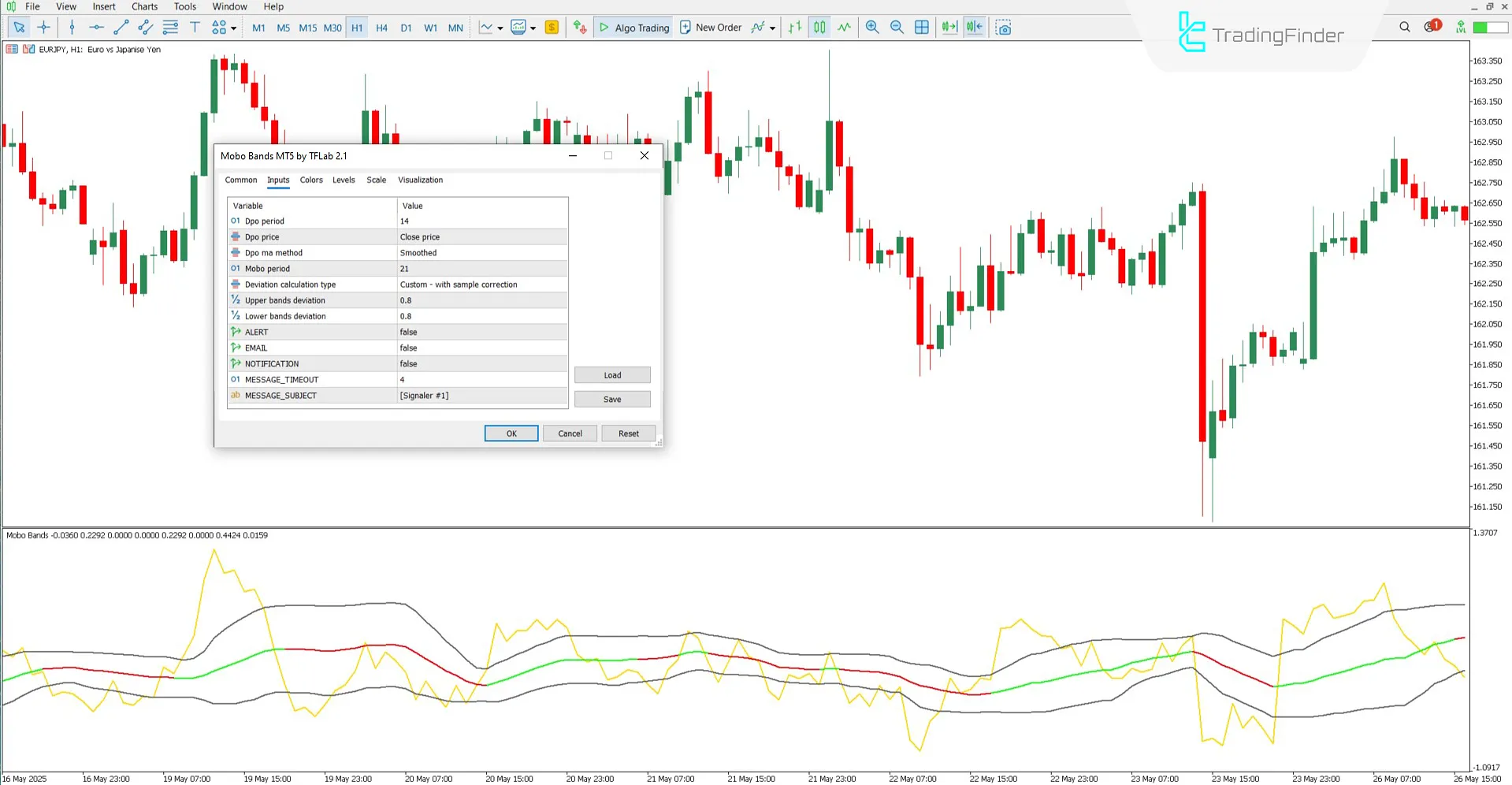Screen dimensions: 1512x785
Task: Open the Charts menu
Action: (x=143, y=6)
